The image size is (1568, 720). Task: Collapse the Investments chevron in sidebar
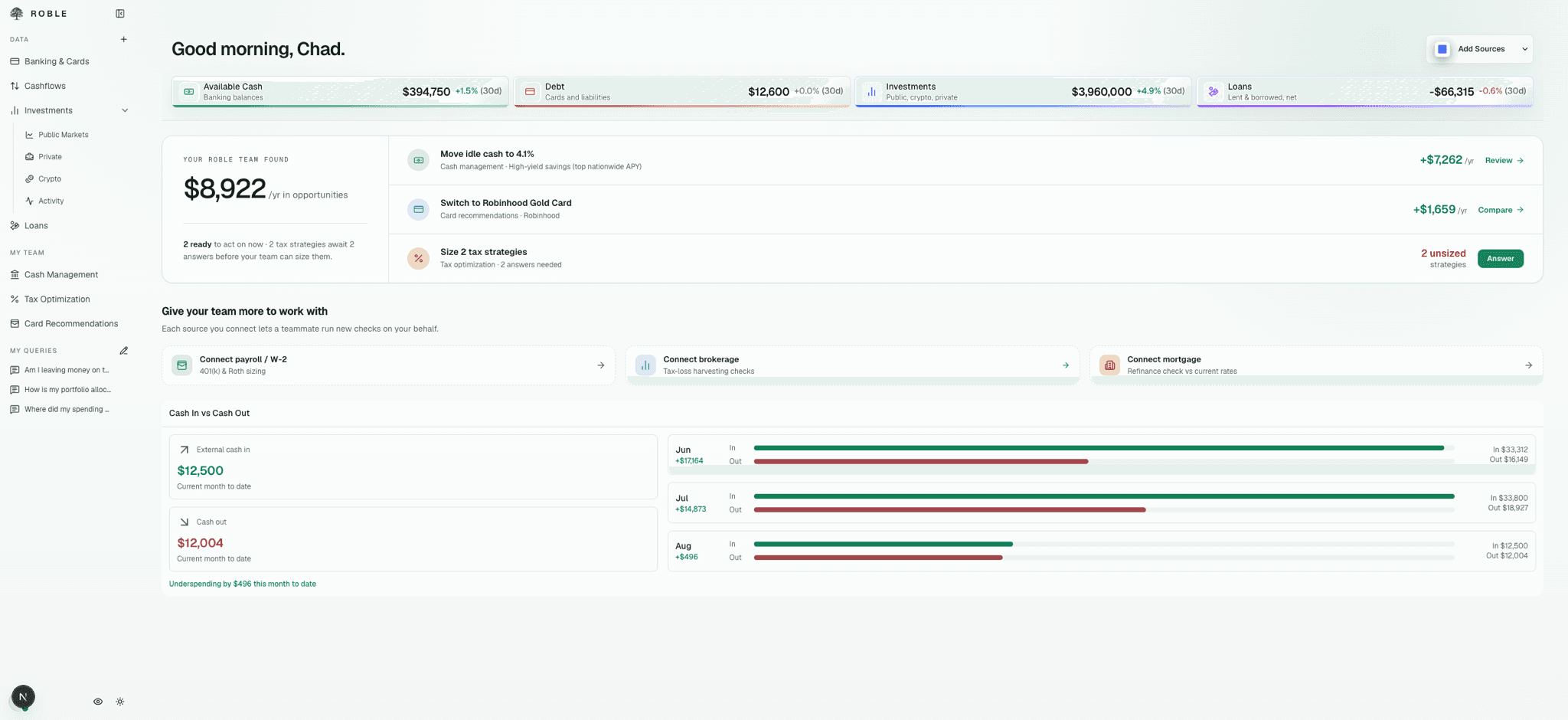pyautogui.click(x=125, y=110)
